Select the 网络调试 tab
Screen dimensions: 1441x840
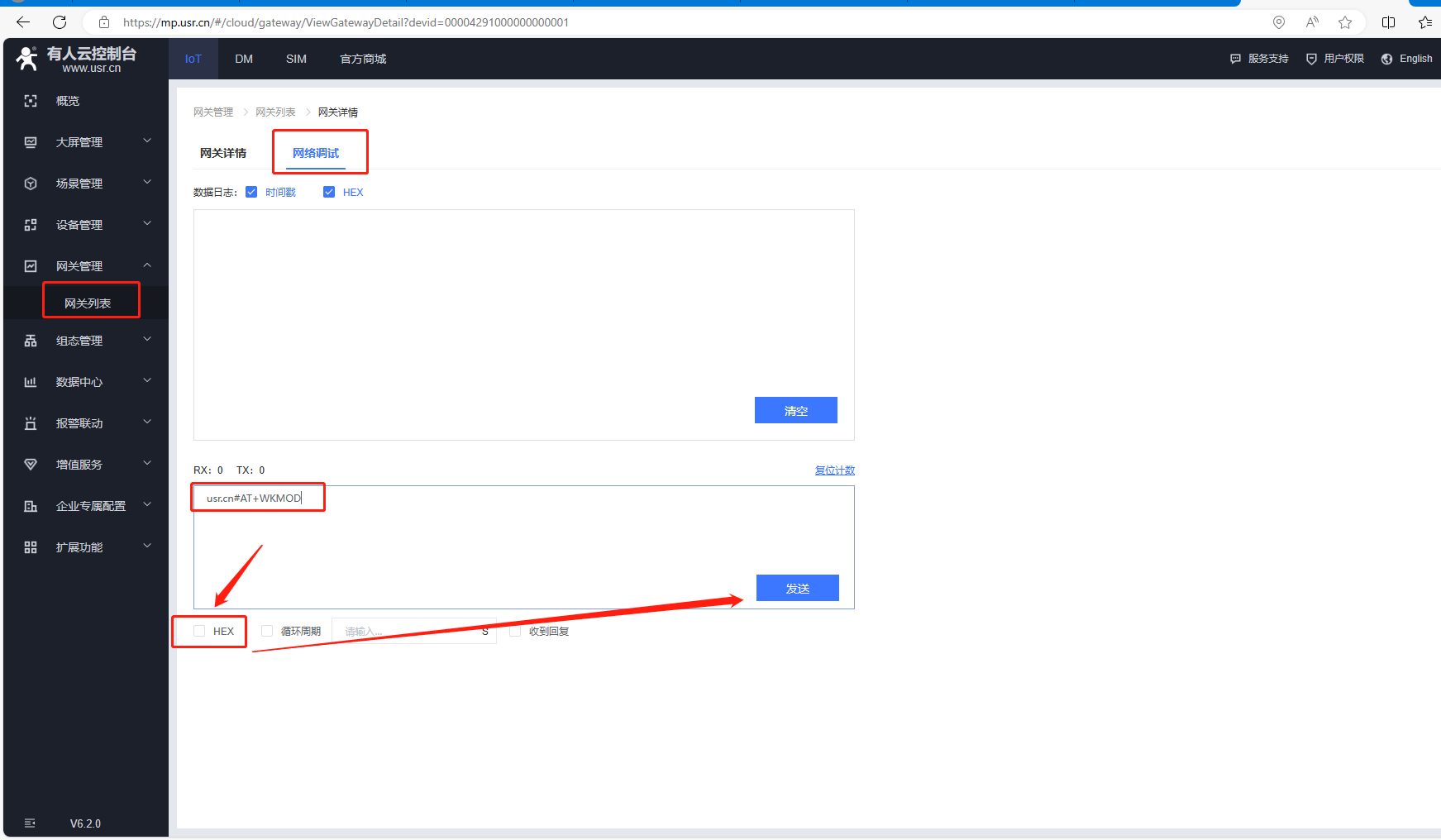[316, 153]
